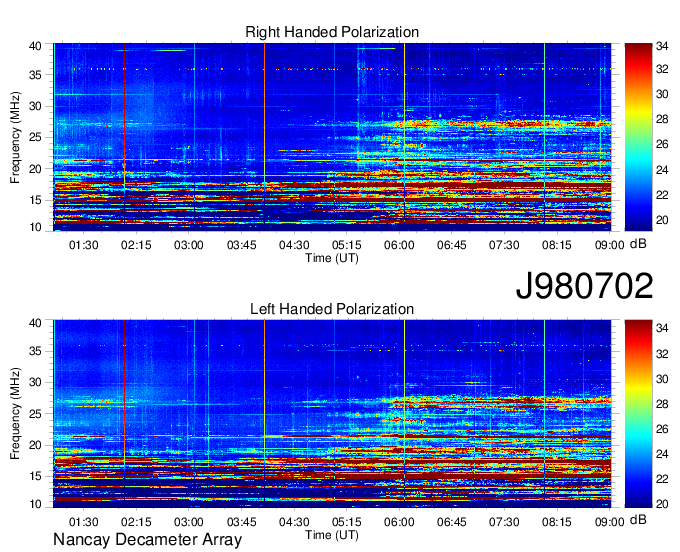680x552 pixels.
Task: Click the yellow vertical line in the left-handed spectrogram
Action: tap(404, 413)
